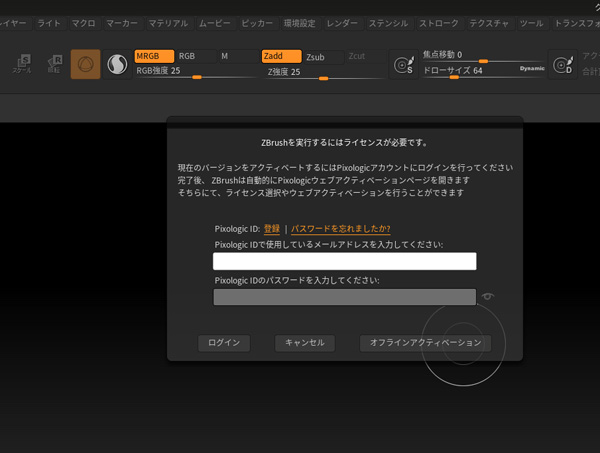Open the 環境設定 (Preferences) menu
This screenshot has height=453, width=600.
(x=299, y=23)
